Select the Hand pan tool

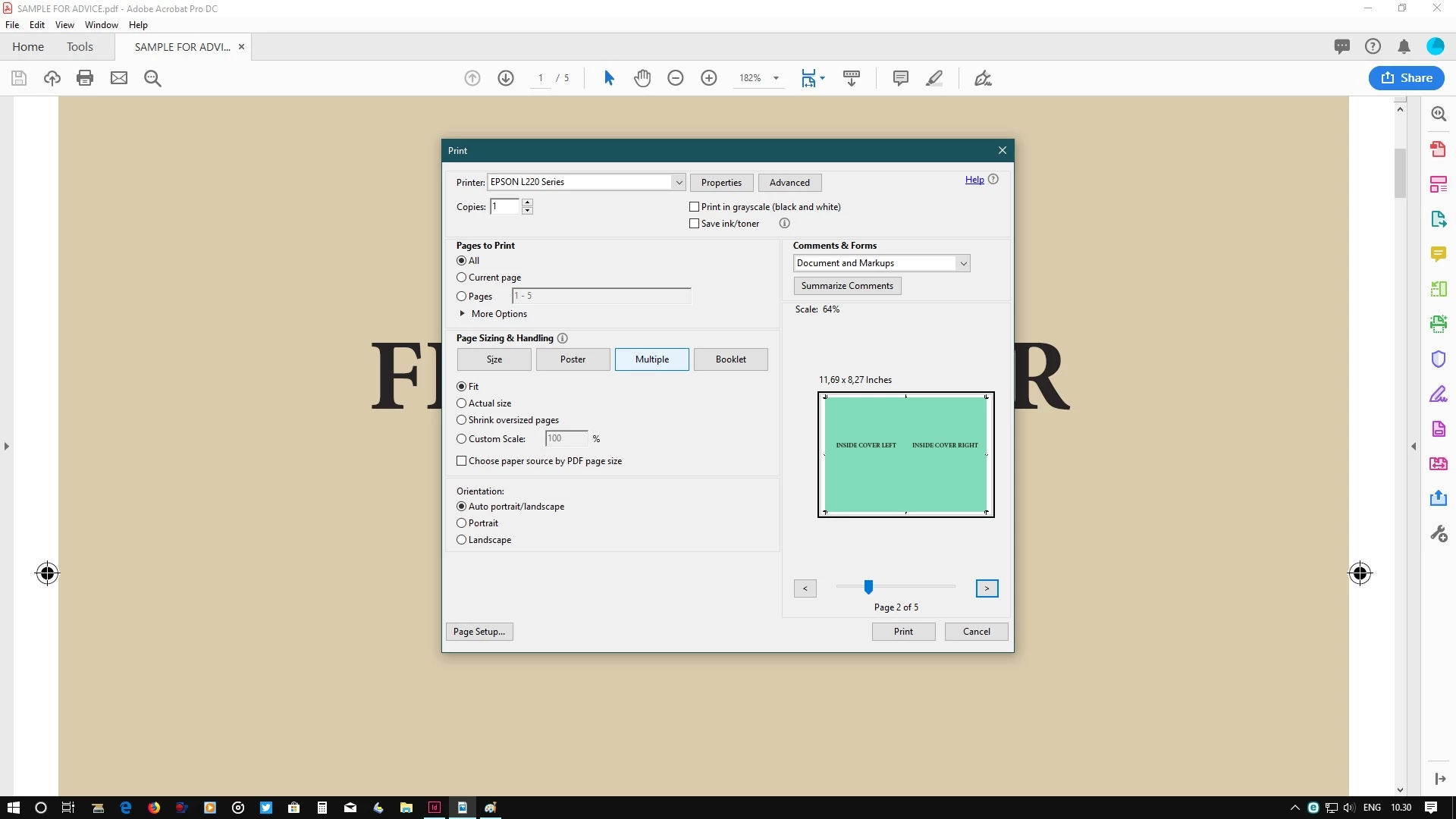(x=642, y=78)
